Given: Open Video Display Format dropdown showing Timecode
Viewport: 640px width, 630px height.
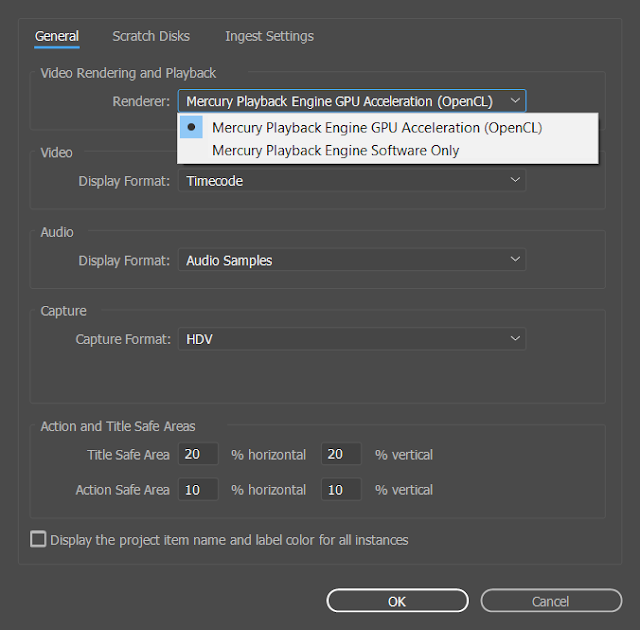Looking at the screenshot, I should pos(352,180).
